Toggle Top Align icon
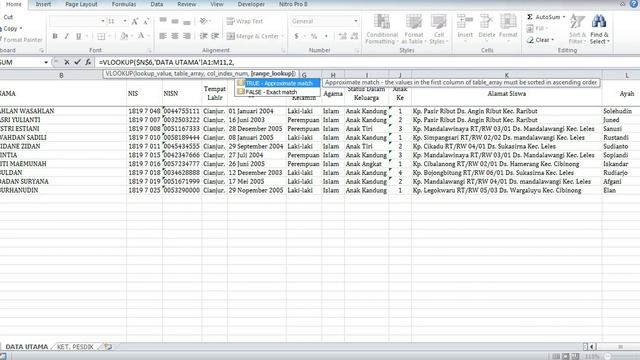The height and width of the screenshot is (360, 640). tap(163, 21)
